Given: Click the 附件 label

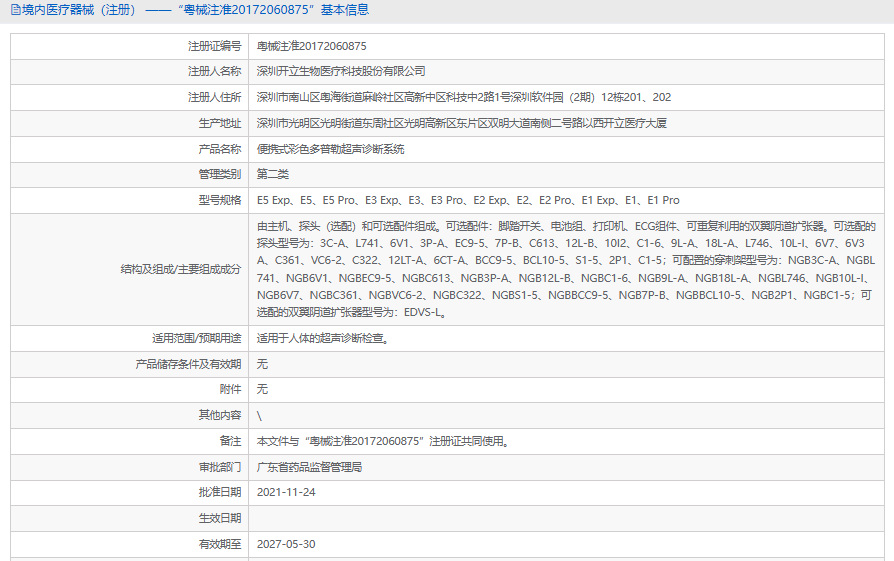Looking at the screenshot, I should 230,389.
